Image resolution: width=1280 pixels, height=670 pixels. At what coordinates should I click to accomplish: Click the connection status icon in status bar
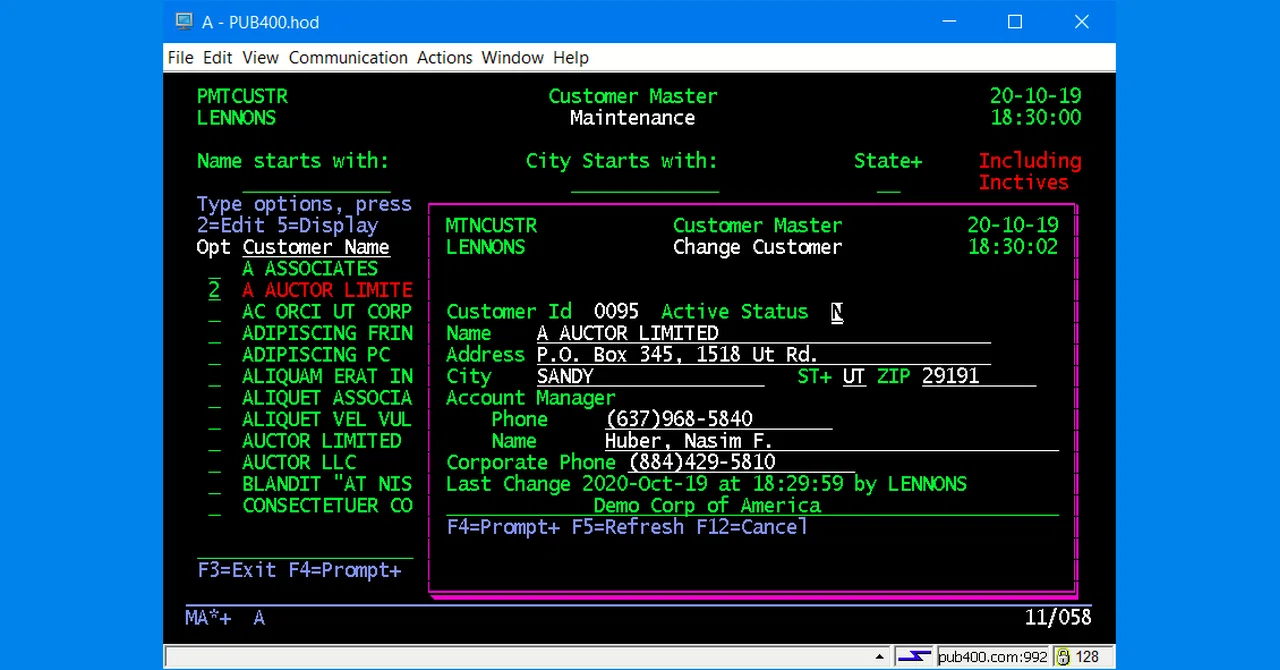[x=914, y=657]
